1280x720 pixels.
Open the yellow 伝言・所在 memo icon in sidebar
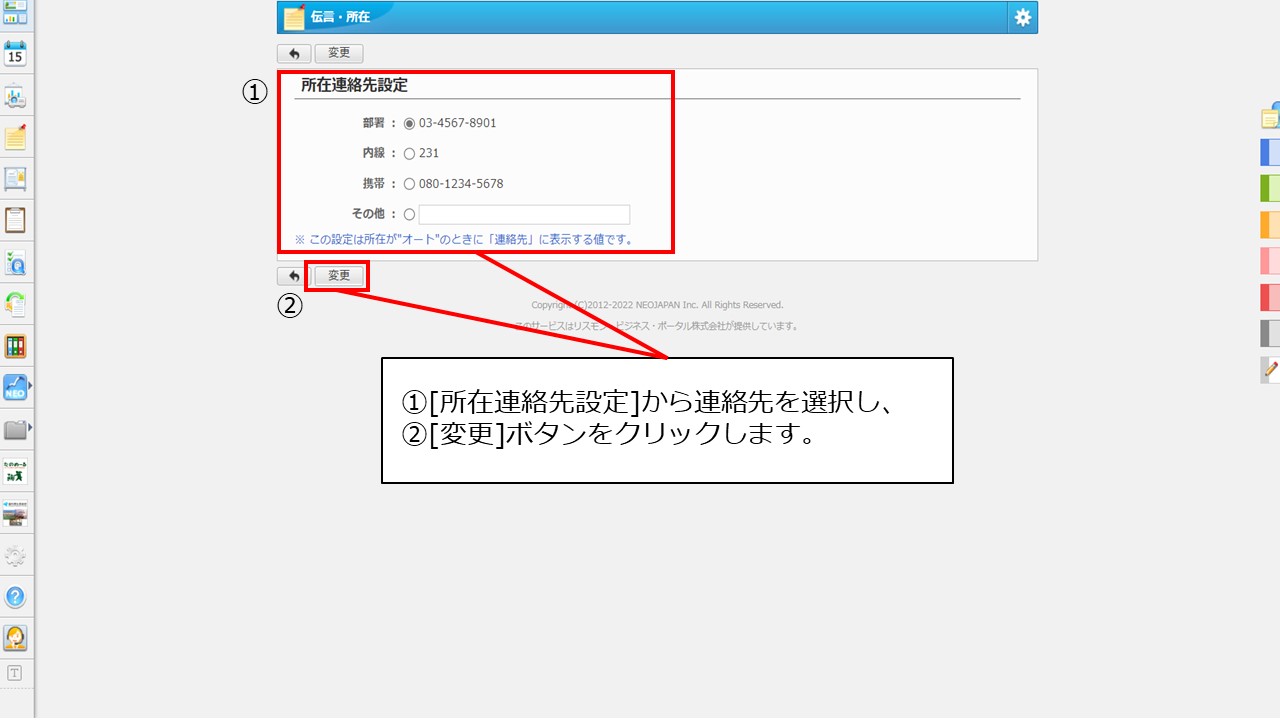(15, 137)
